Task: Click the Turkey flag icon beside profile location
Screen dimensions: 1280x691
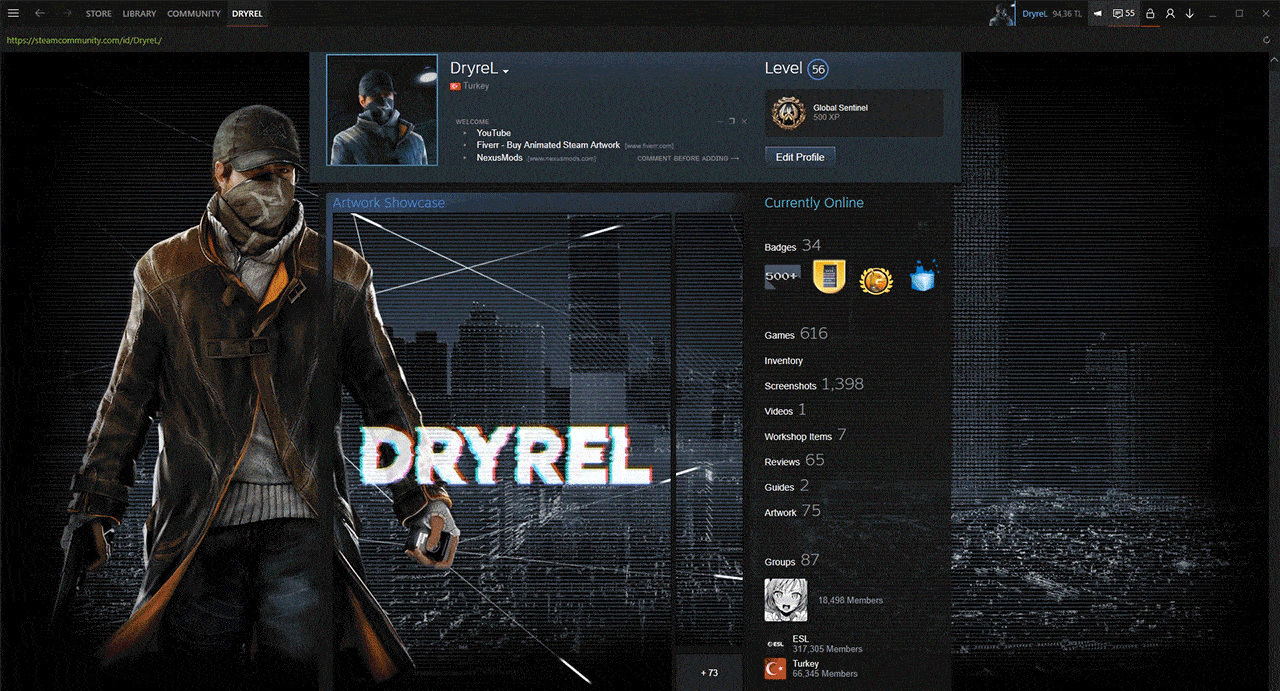Action: coord(455,86)
